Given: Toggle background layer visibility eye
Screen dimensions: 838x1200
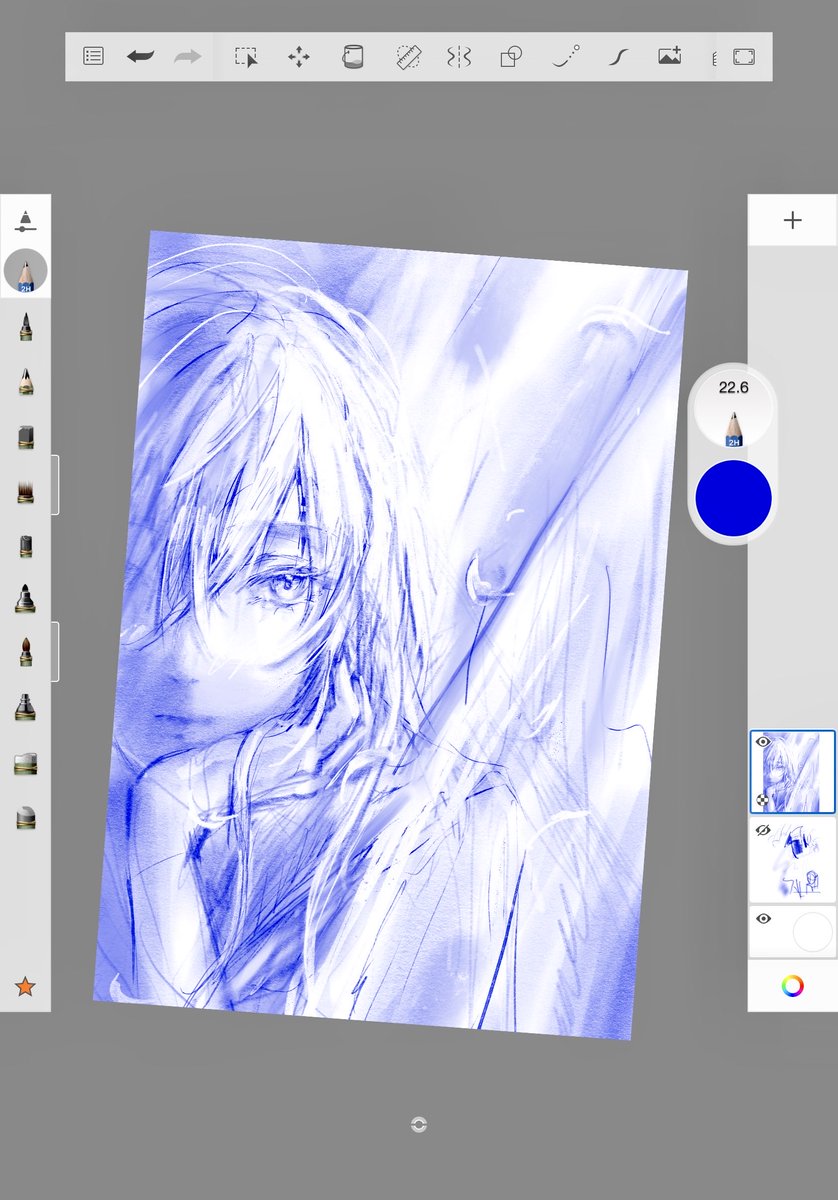Looking at the screenshot, I should click(763, 918).
